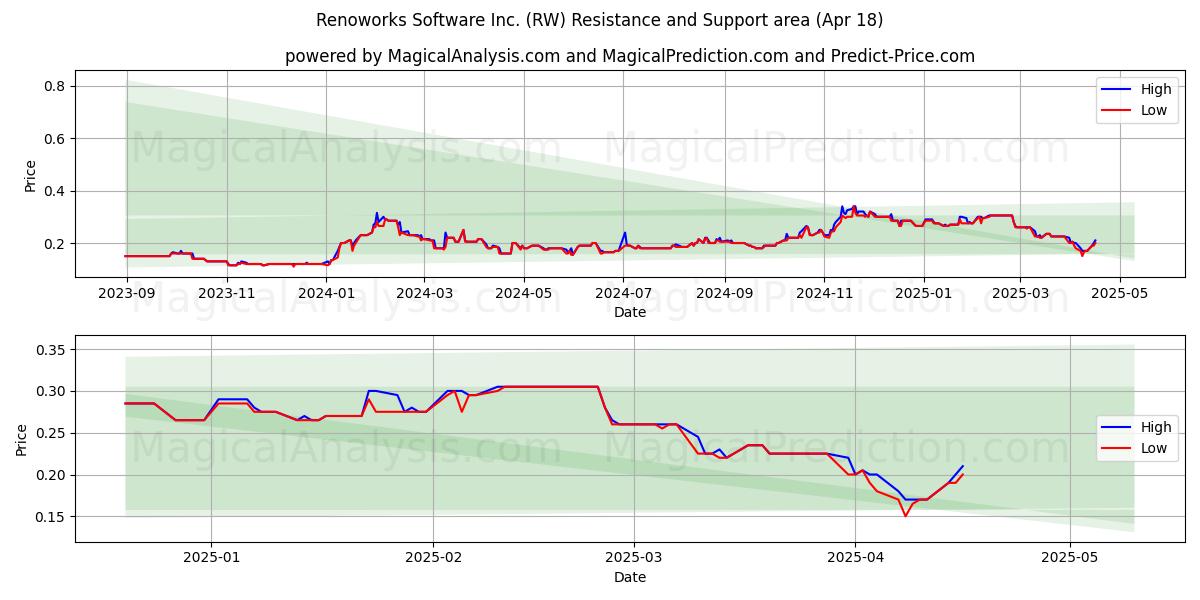Click the '0.4' price tick on top chart

pos(55,191)
